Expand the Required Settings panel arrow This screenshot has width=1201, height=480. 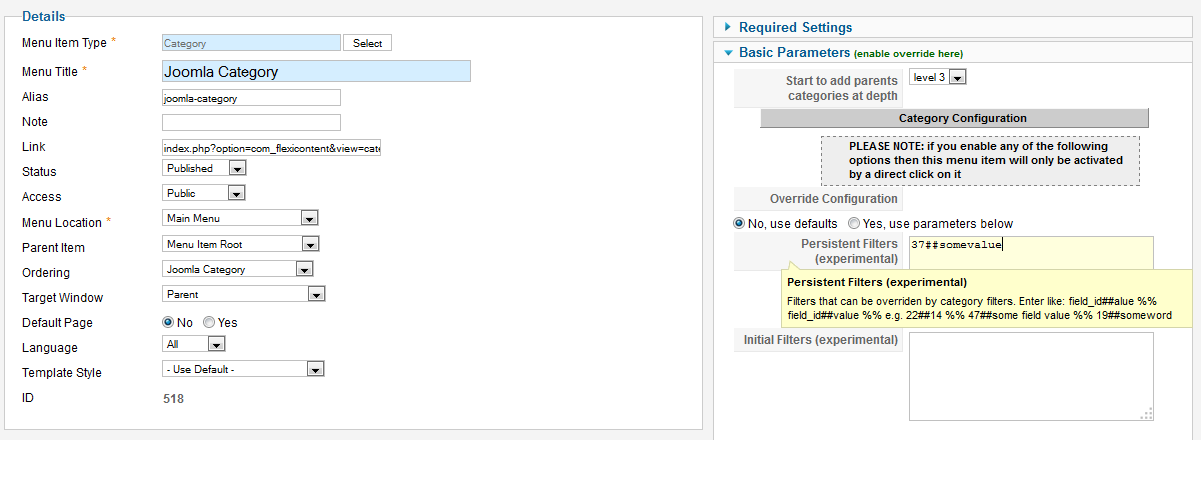728,28
